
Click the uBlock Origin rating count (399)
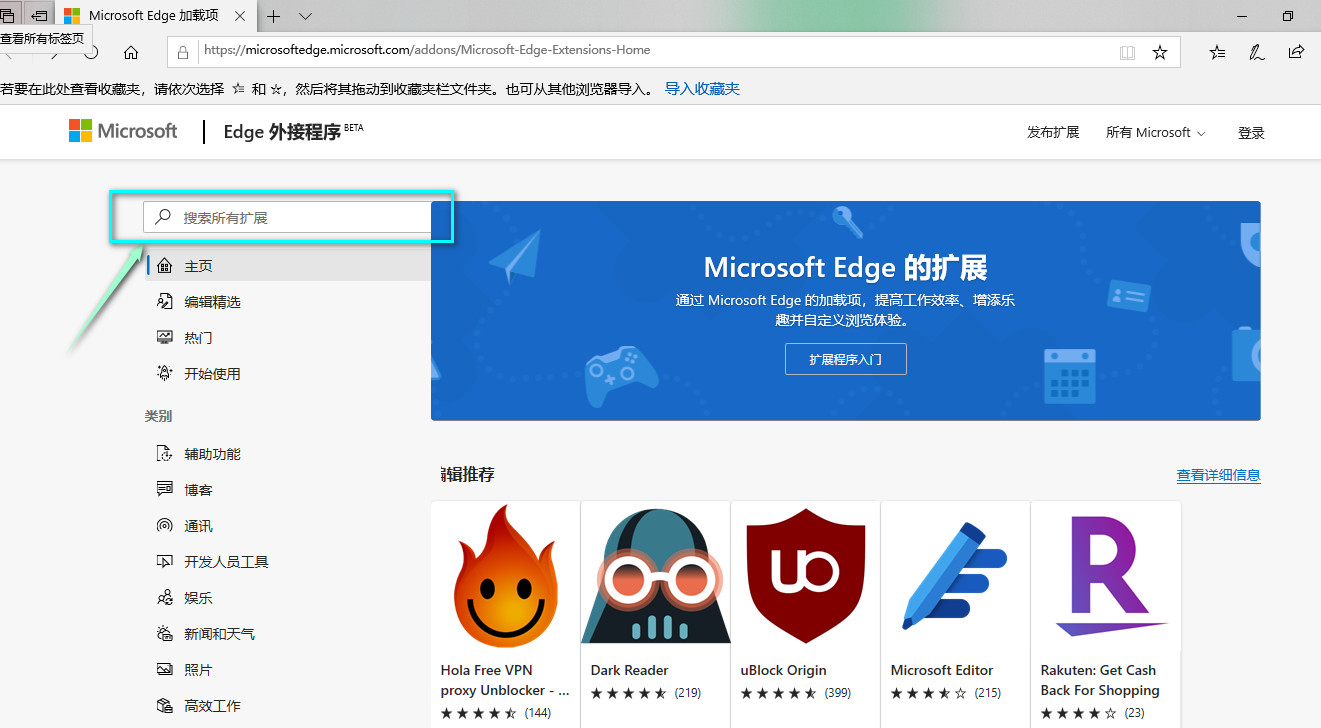point(837,693)
